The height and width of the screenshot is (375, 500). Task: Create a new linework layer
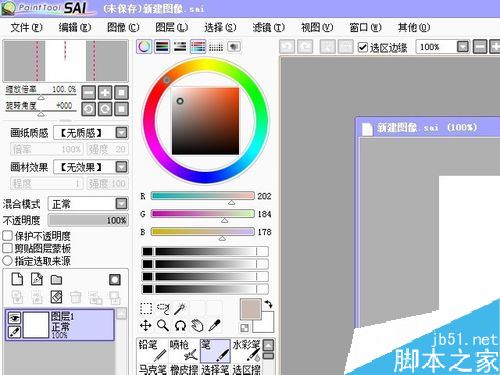[x=37, y=279]
